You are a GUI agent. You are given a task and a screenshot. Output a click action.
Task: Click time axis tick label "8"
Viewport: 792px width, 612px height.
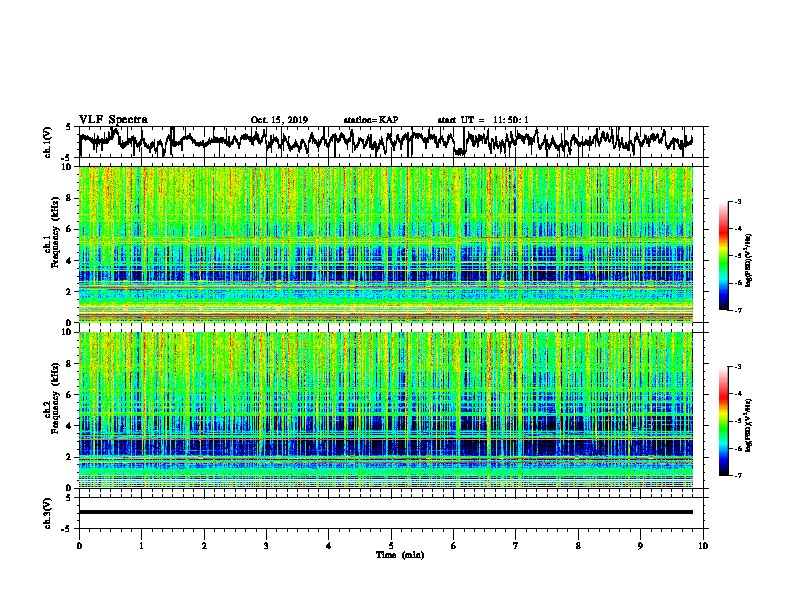(x=578, y=546)
